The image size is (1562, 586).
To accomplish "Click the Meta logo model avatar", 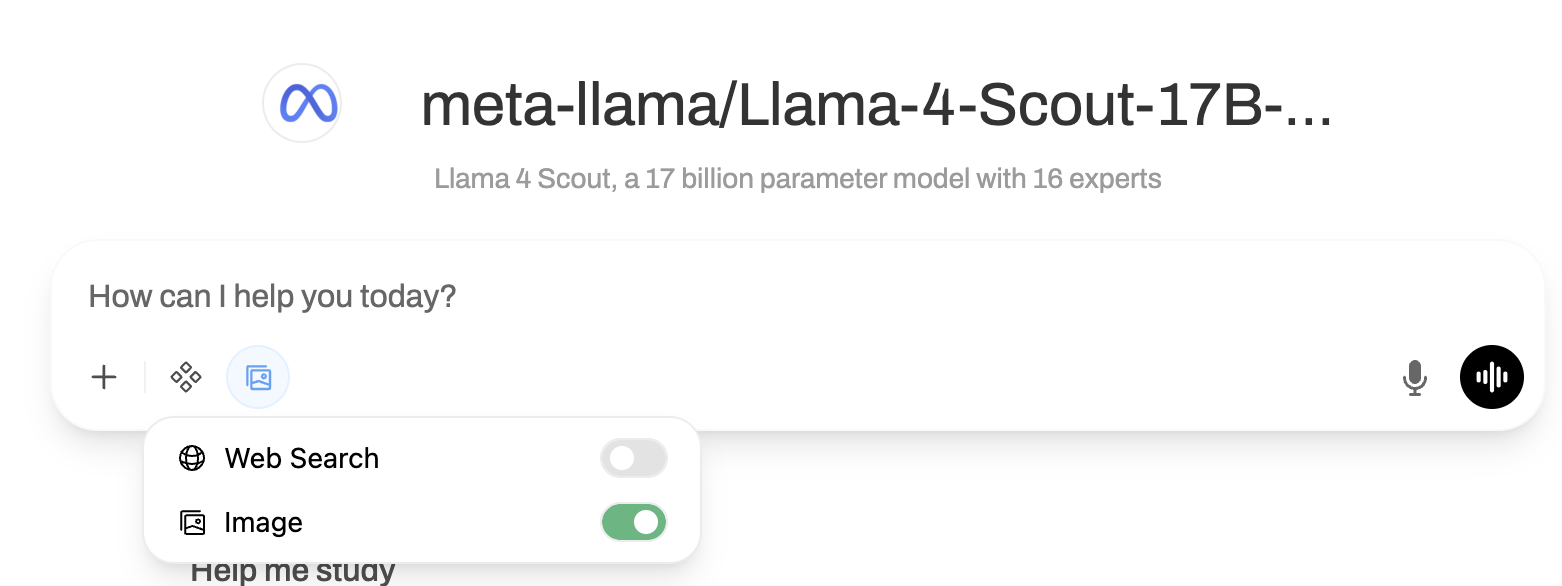I will [x=302, y=103].
